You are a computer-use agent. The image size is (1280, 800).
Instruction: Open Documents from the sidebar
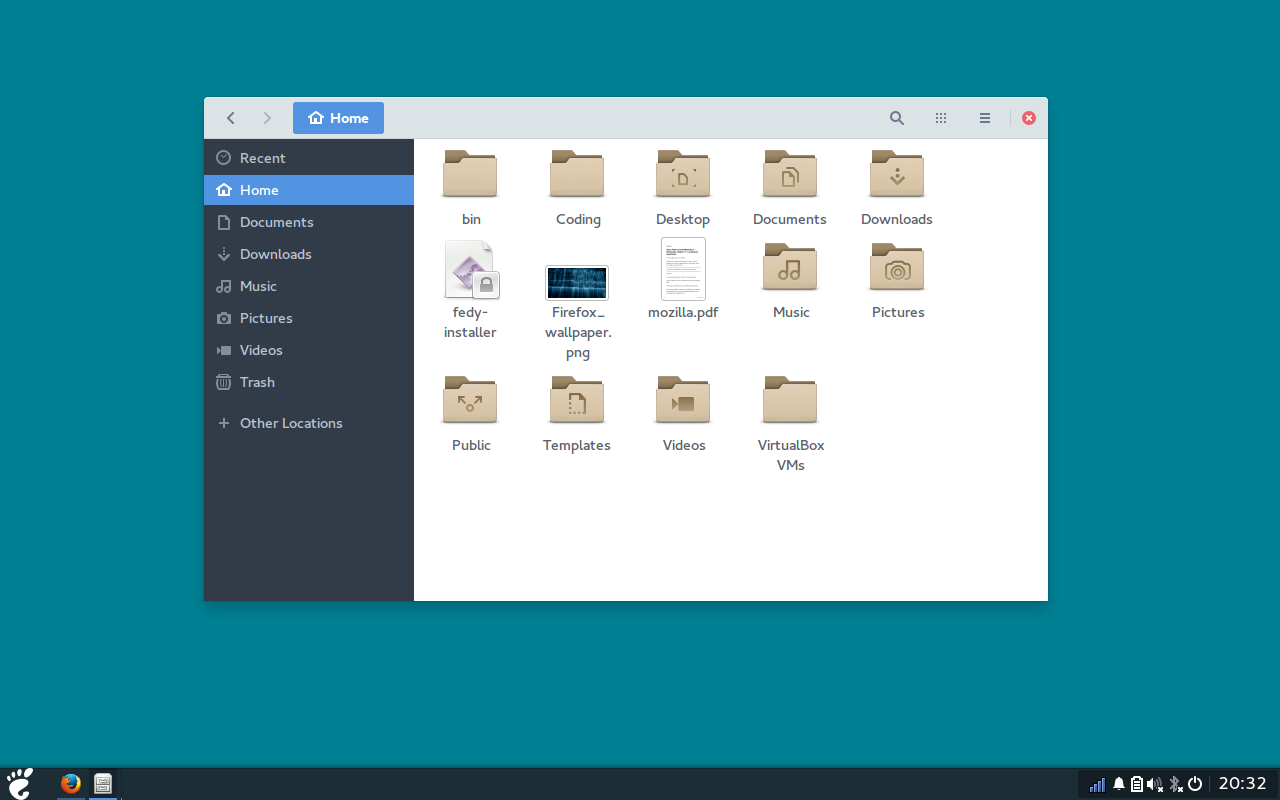tap(309, 222)
